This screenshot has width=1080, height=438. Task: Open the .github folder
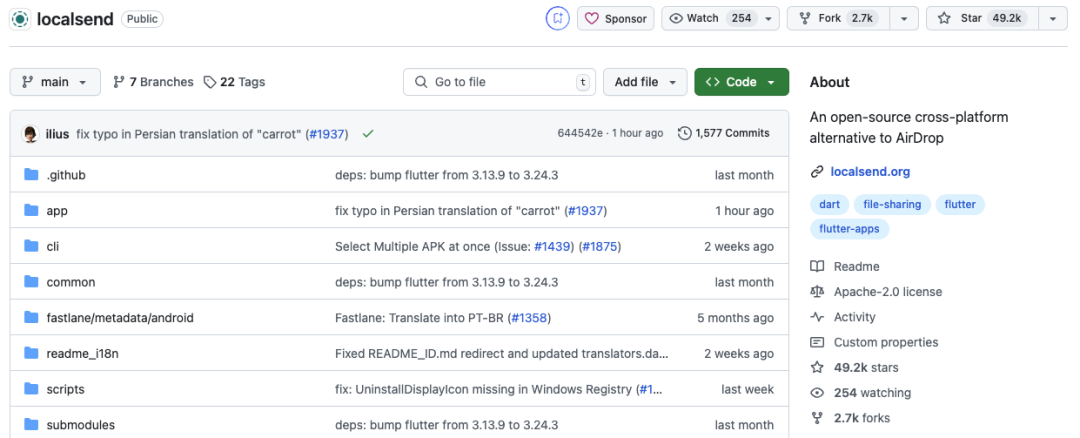tap(66, 175)
